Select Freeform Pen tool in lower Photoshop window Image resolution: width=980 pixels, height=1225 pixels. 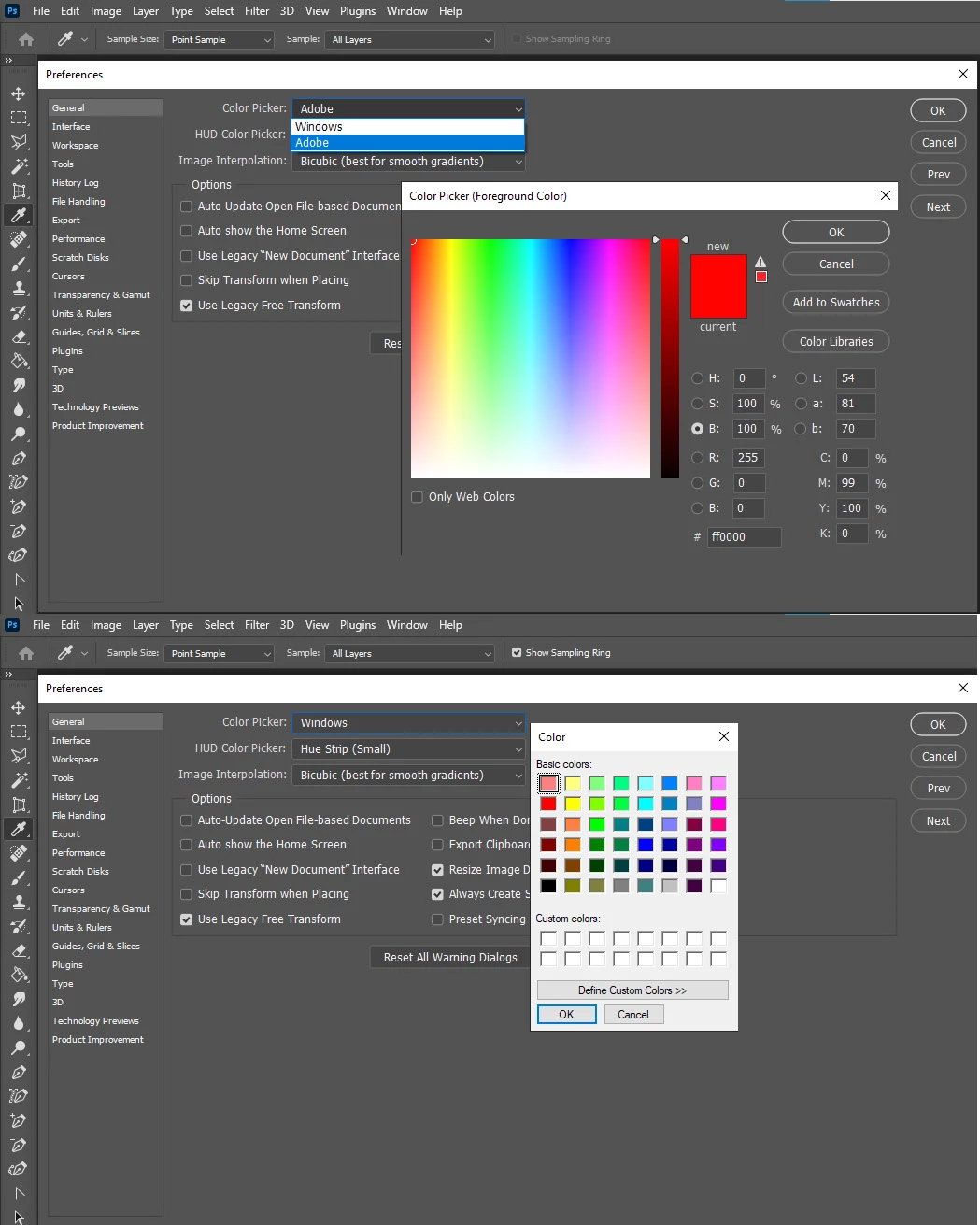19,1096
